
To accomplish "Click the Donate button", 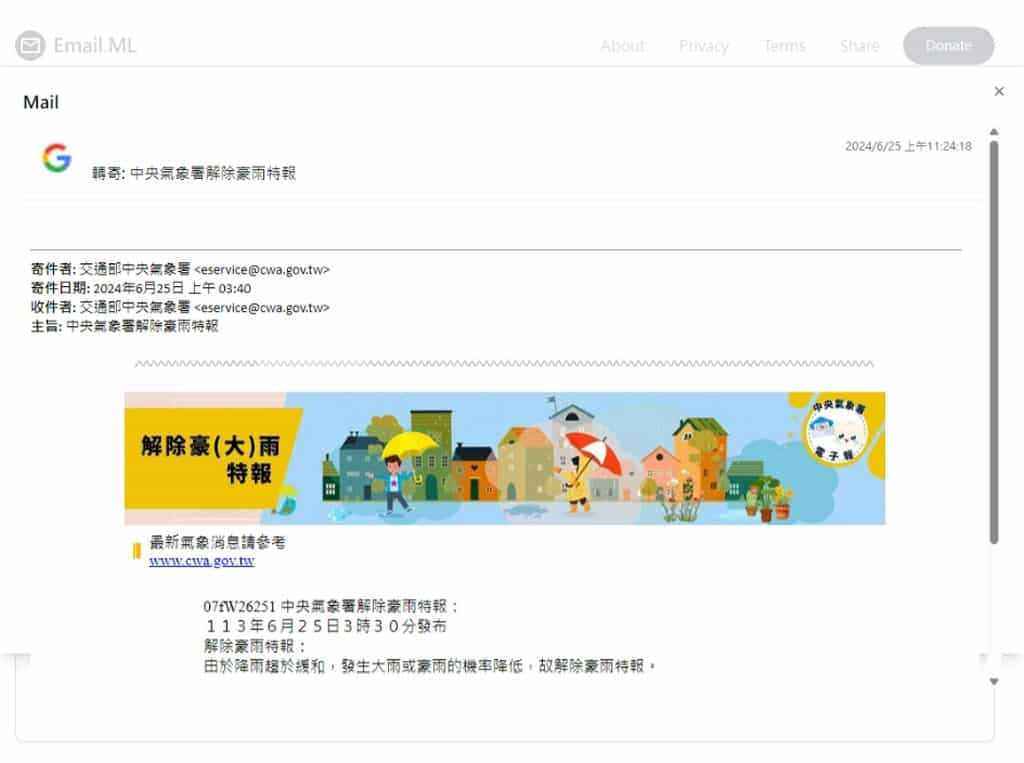I will coord(948,46).
